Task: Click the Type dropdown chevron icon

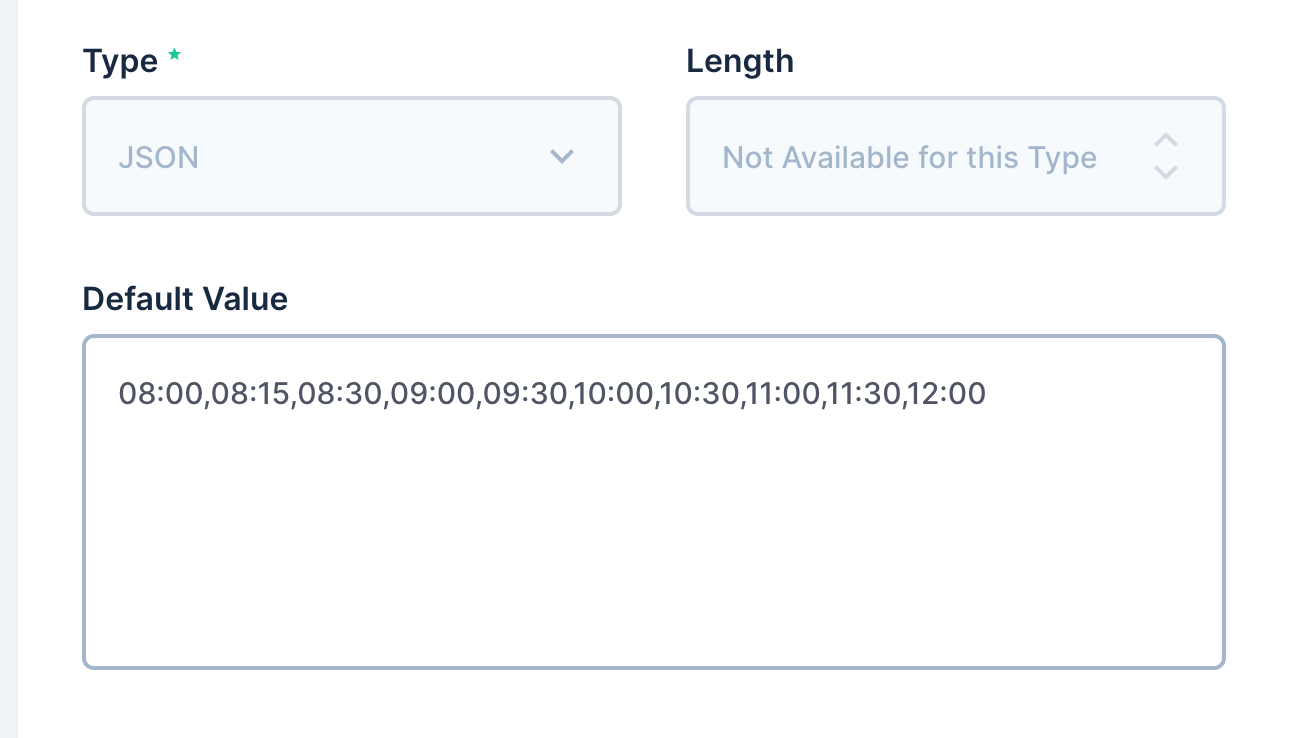Action: pos(562,156)
